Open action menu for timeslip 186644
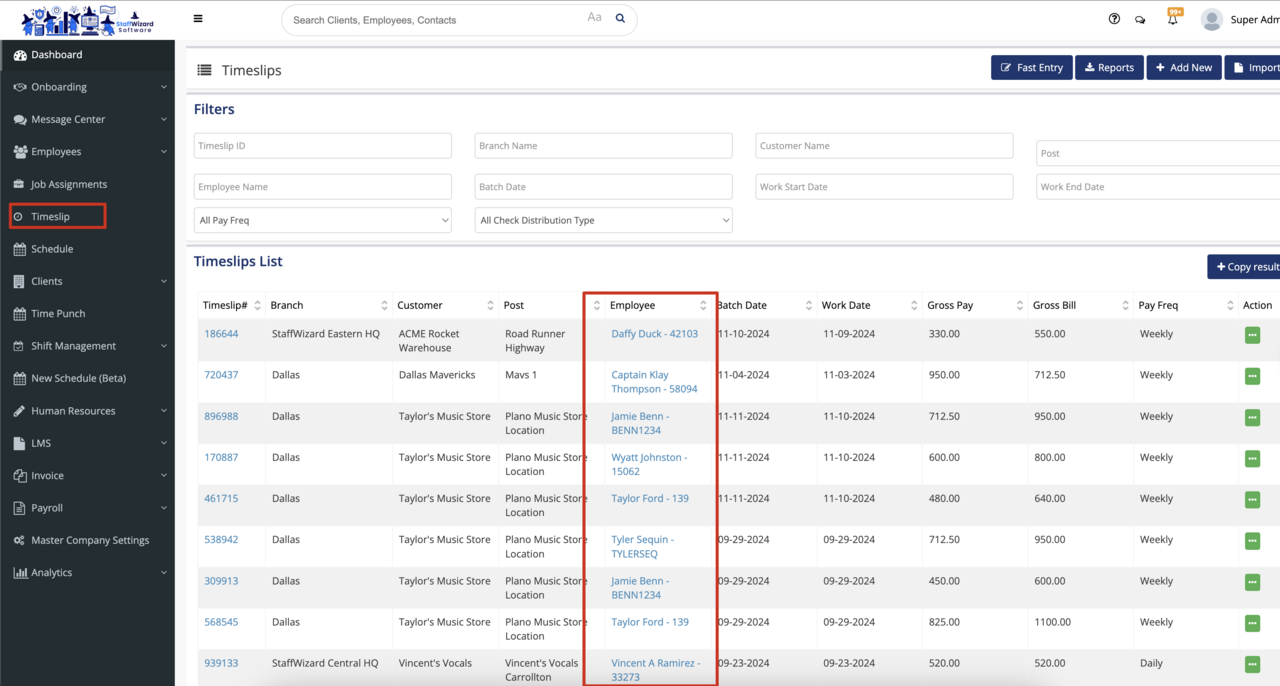This screenshot has height=686, width=1280. 1252,335
